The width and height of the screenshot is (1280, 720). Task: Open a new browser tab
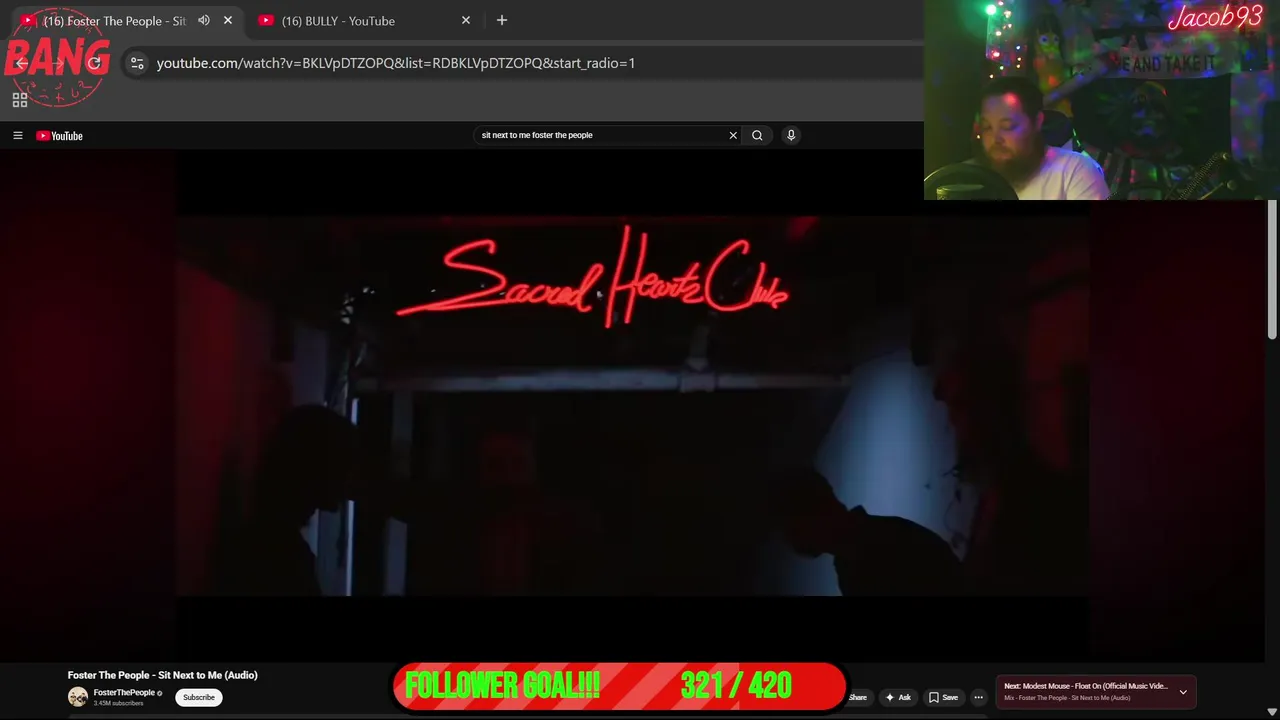tap(502, 20)
